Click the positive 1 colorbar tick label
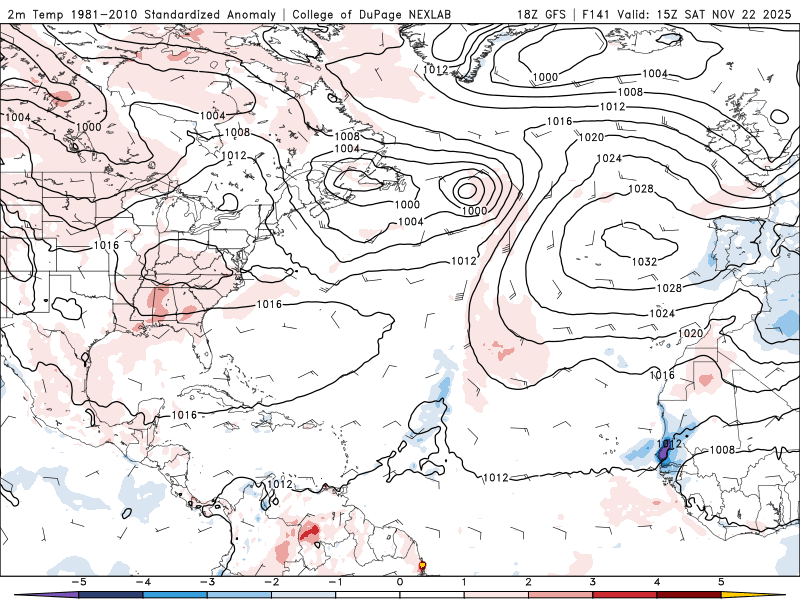Screen dimensions: 800x600 coord(464,582)
